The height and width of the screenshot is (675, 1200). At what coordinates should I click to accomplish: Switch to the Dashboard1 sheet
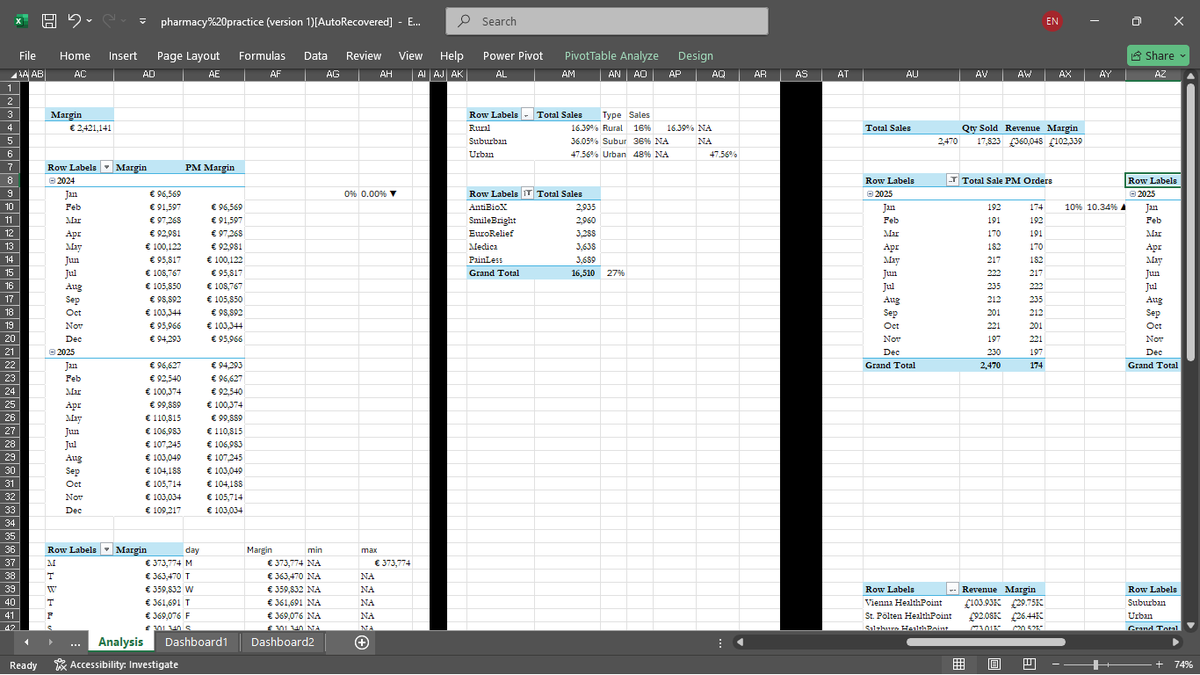[196, 642]
